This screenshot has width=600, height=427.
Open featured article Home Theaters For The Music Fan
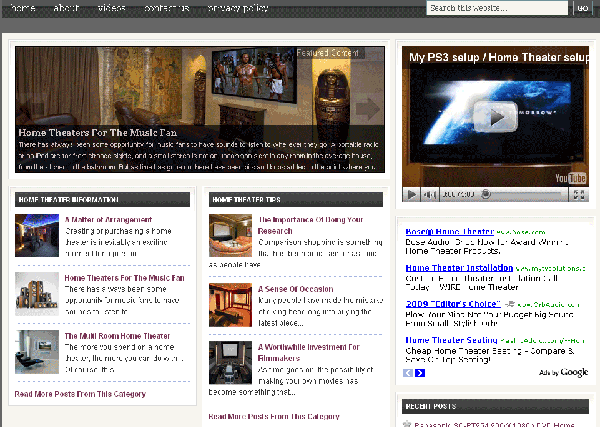98,133
